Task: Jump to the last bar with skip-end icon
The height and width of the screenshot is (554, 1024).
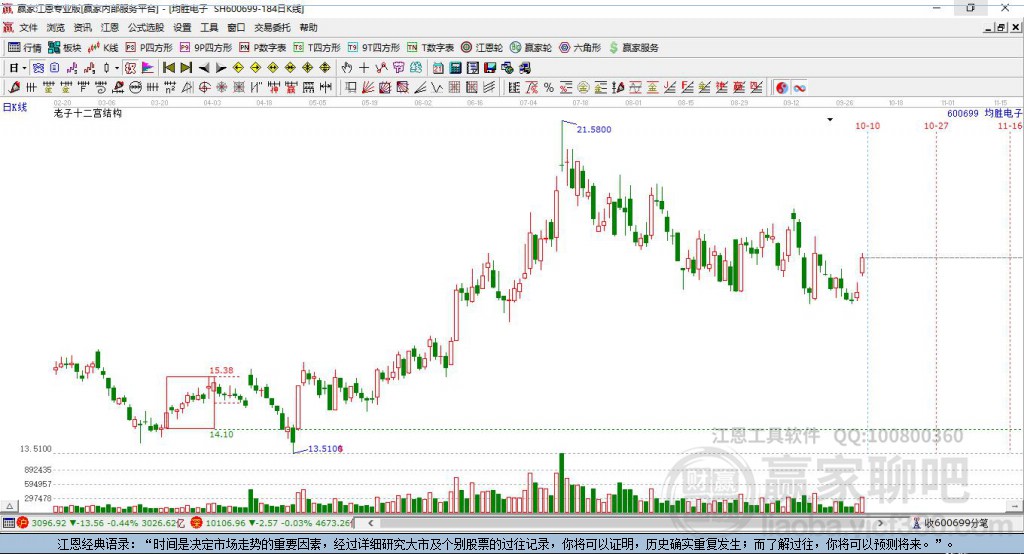Action: pos(186,68)
